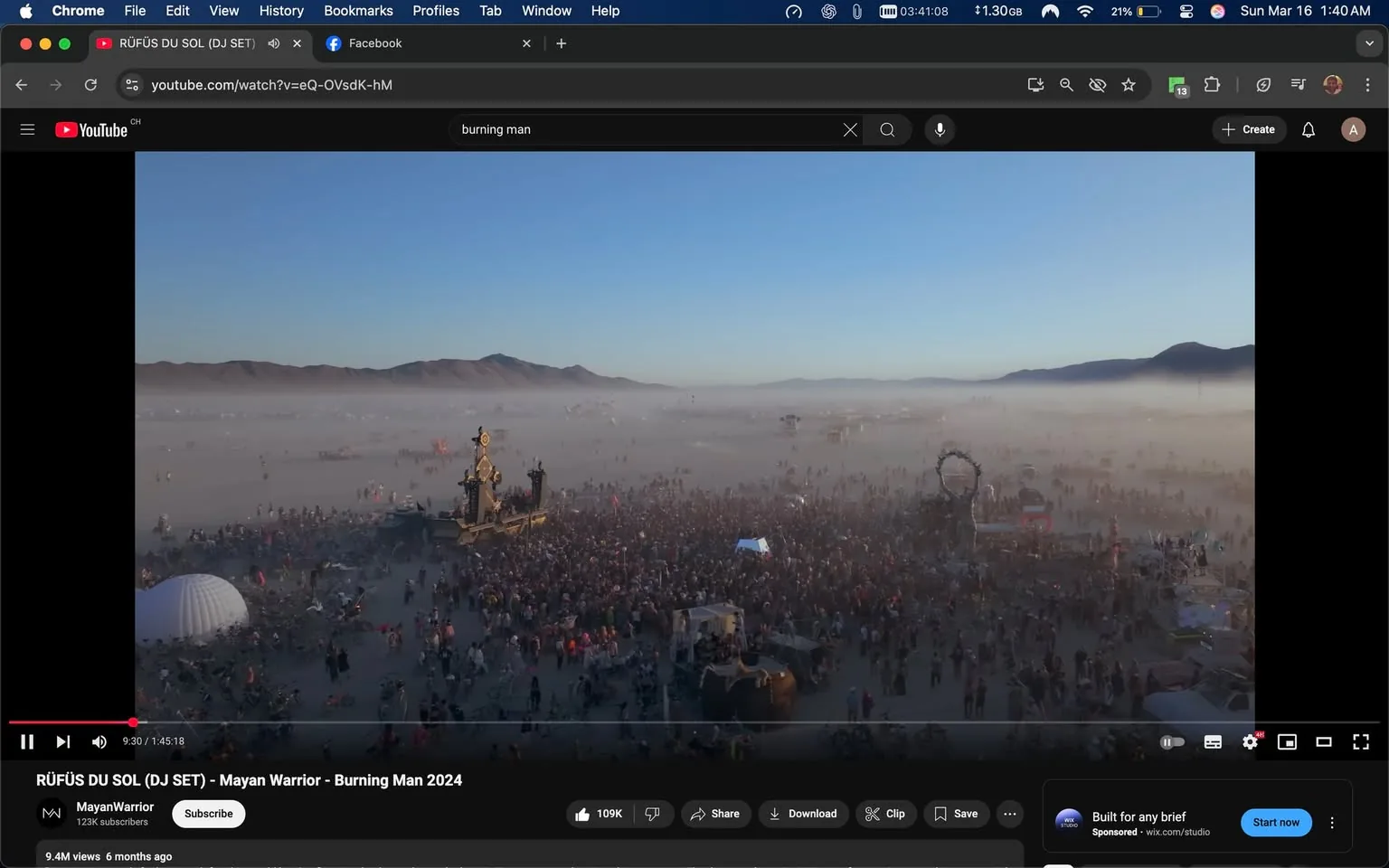Open the player Settings gear
Screen dimensions: 1389x868
[x=1250, y=741]
